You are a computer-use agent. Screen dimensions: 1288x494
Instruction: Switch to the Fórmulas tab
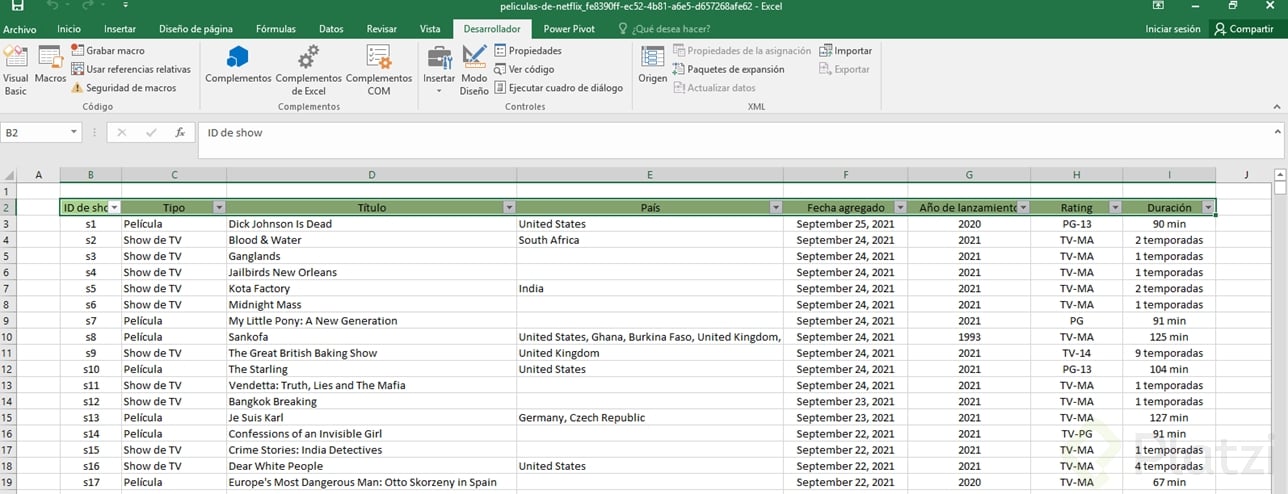(x=276, y=29)
